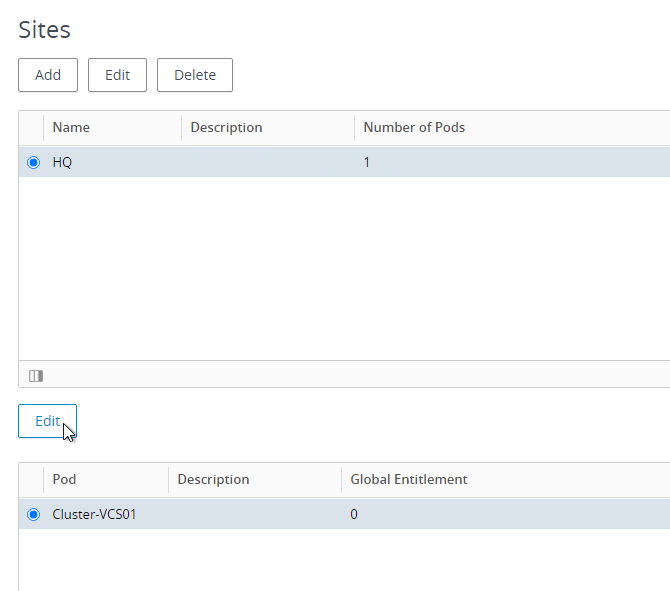Select the Cluster-VCS01 pod radio button

[x=33, y=514]
